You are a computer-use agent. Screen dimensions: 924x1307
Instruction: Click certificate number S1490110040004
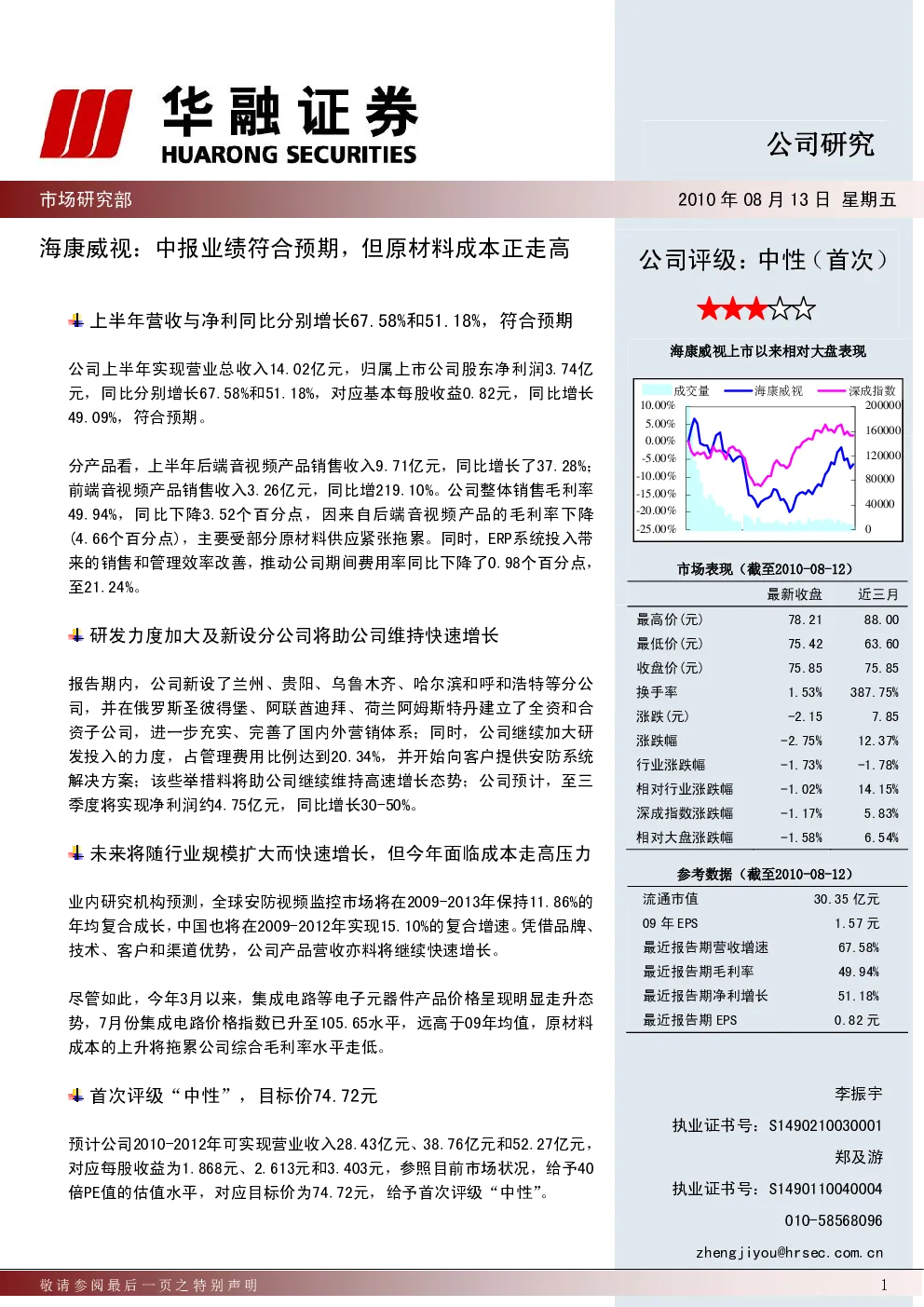(x=825, y=1189)
